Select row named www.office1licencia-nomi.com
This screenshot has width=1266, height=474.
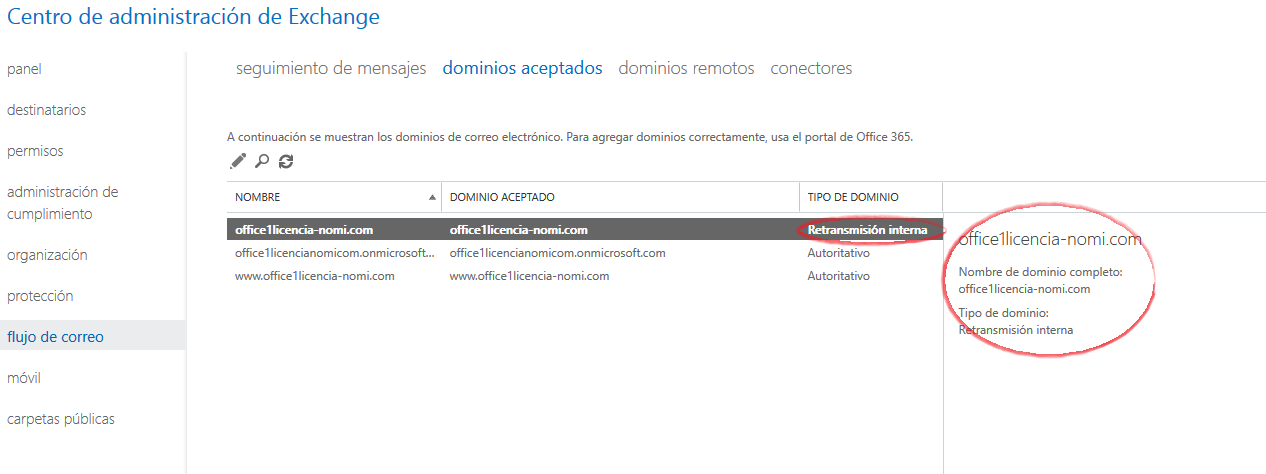(x=585, y=276)
